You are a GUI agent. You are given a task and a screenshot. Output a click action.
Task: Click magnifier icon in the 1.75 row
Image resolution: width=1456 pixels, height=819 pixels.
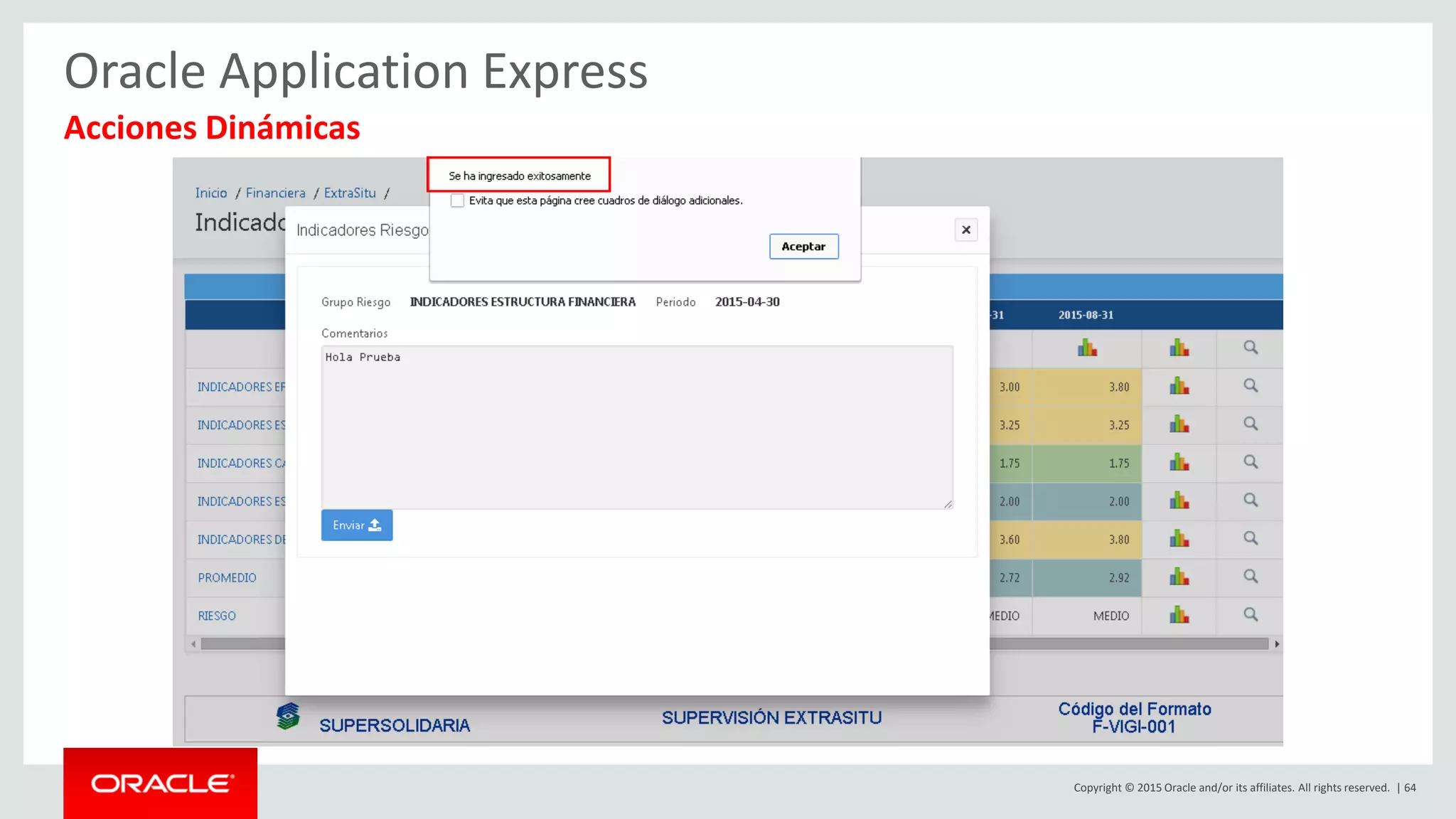tap(1251, 462)
